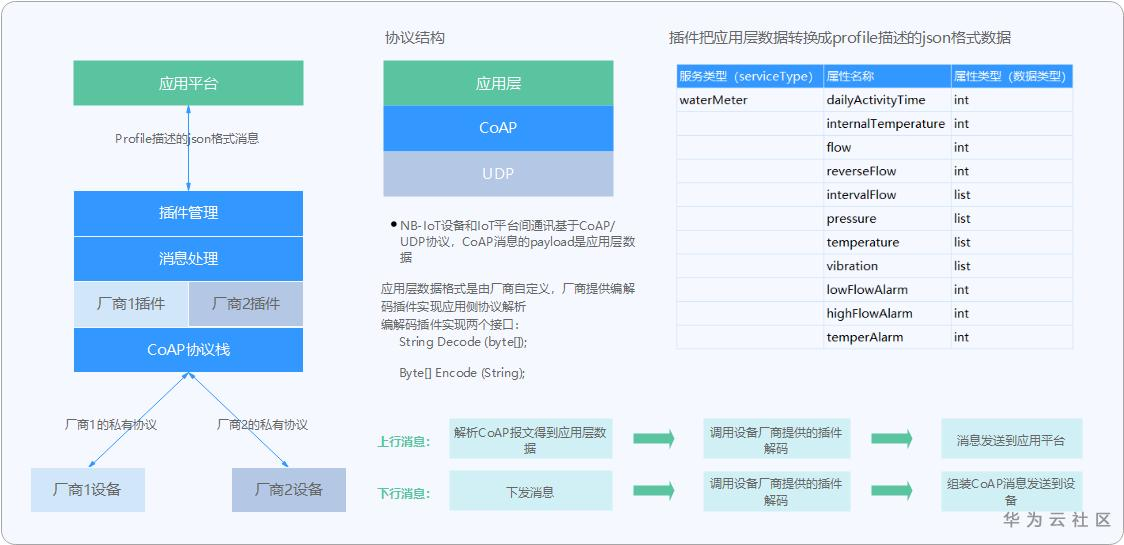The height and width of the screenshot is (545, 1124).
Task: Click the int type in temperAlarm row
Action: [x=1012, y=336]
